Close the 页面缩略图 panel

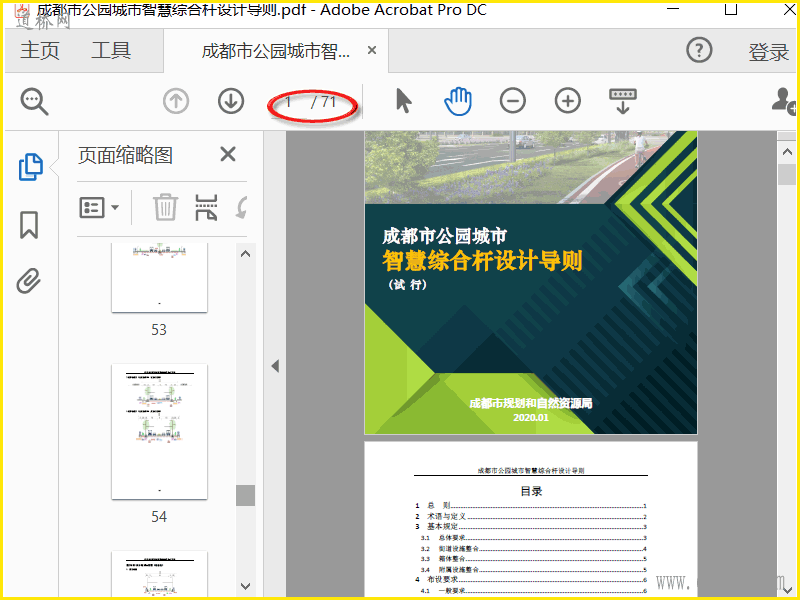click(x=228, y=154)
